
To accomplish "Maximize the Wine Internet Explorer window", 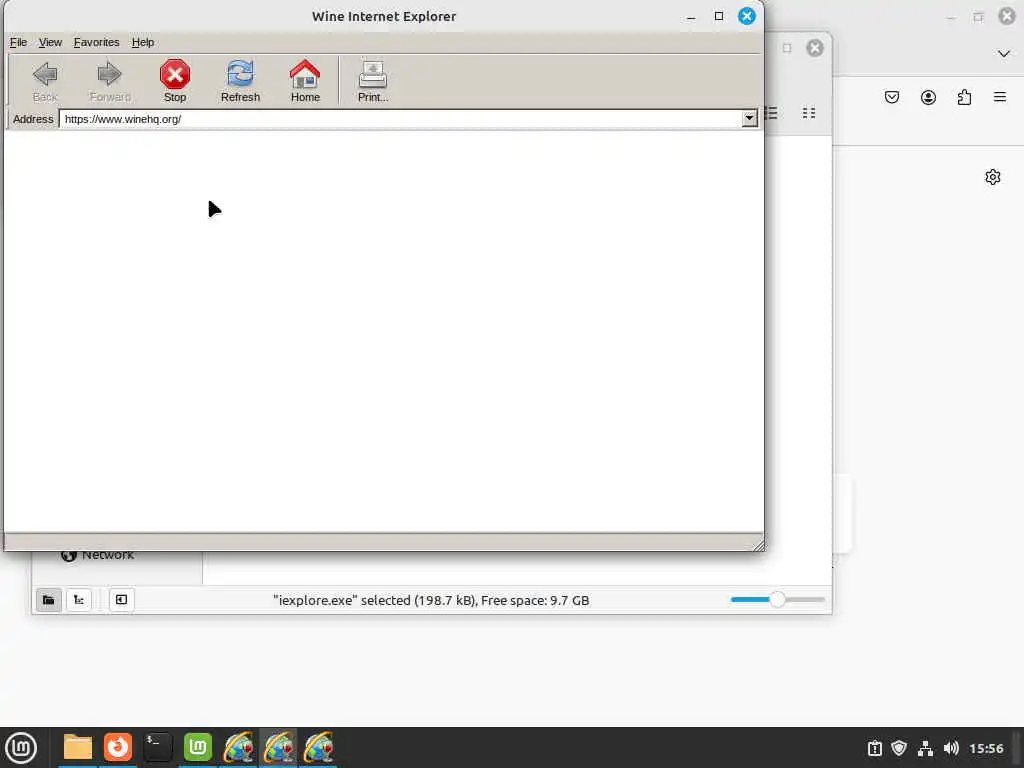I will 719,16.
